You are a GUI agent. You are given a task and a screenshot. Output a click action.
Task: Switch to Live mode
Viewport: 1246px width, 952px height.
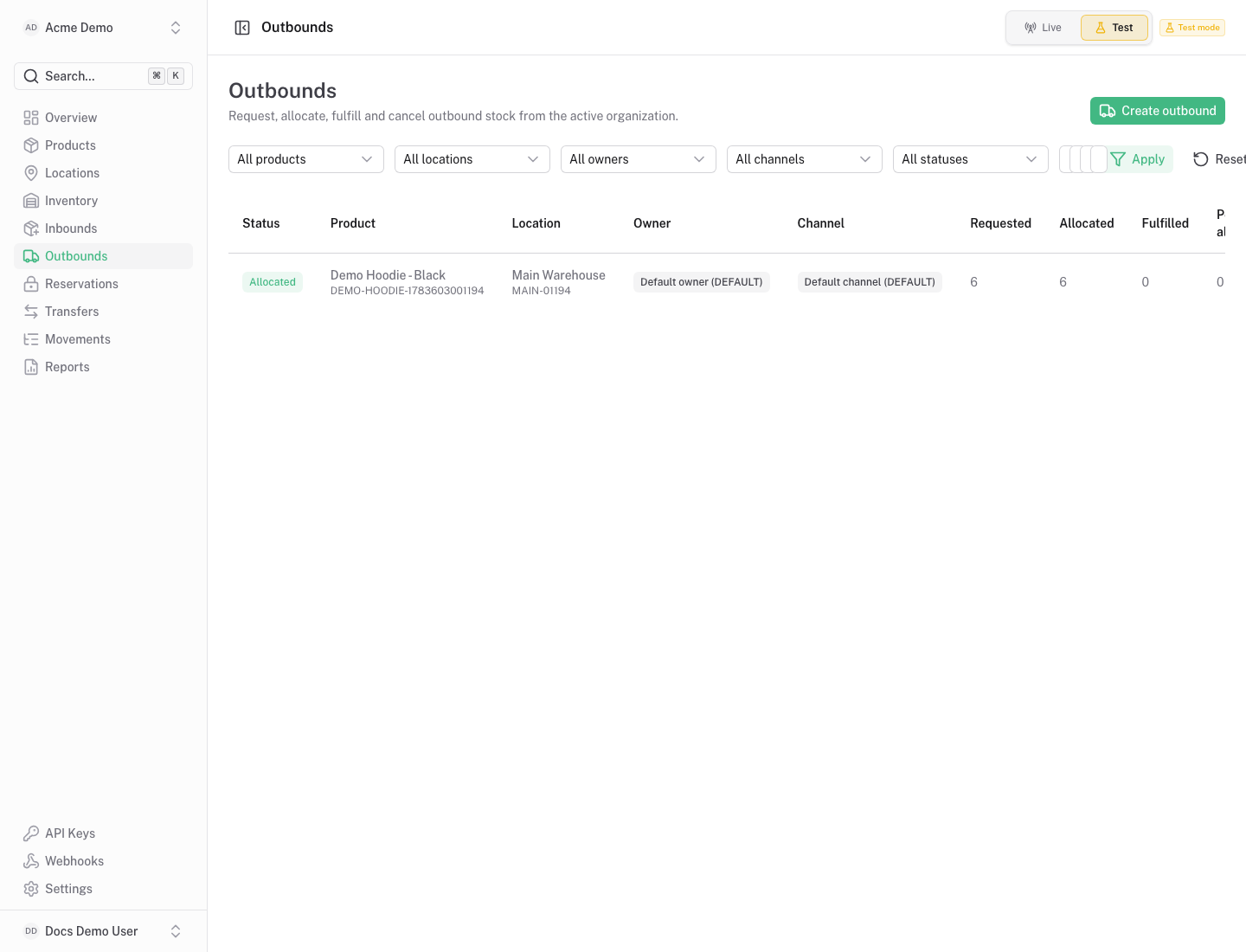point(1044,28)
